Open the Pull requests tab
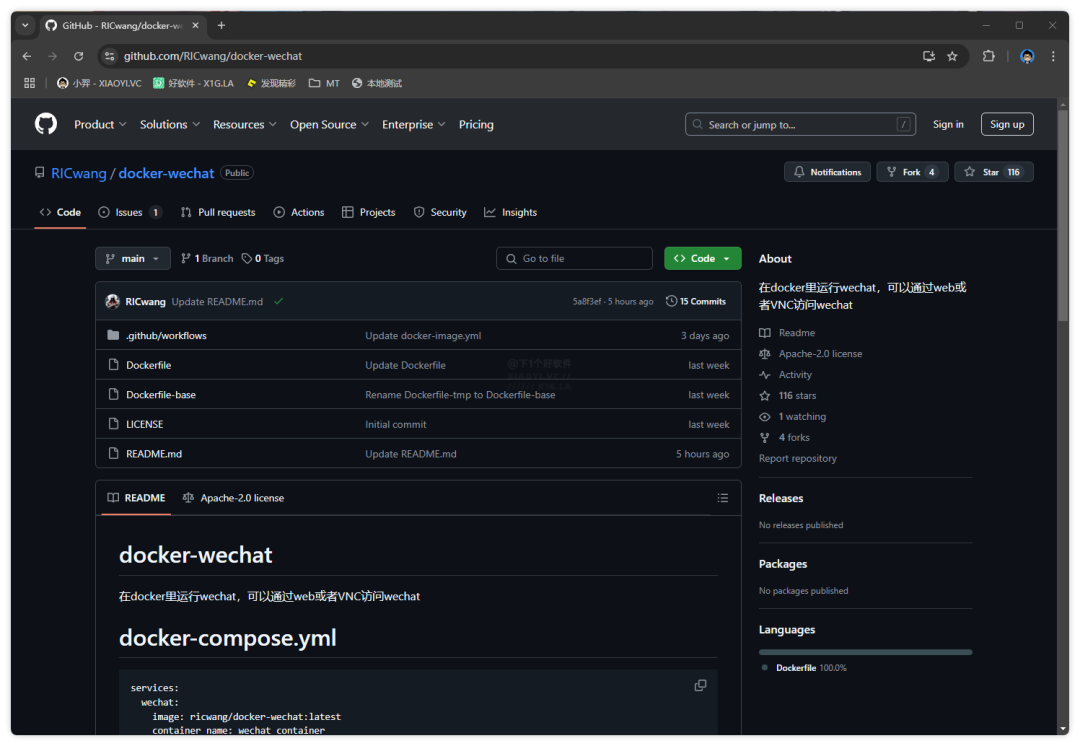This screenshot has width=1080, height=746. point(218,212)
